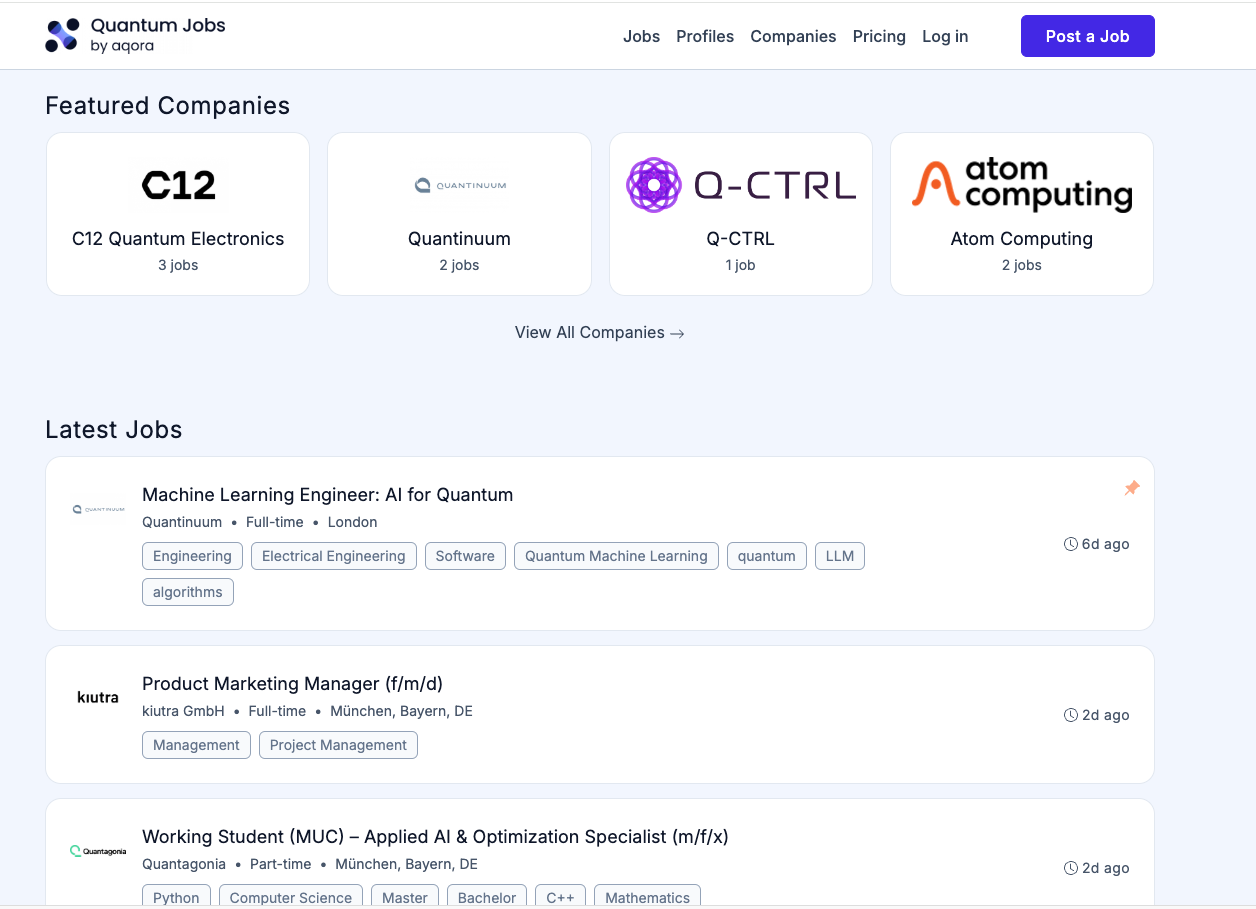Click the Quantum Jobs logo icon
The image size is (1256, 909).
(x=62, y=36)
